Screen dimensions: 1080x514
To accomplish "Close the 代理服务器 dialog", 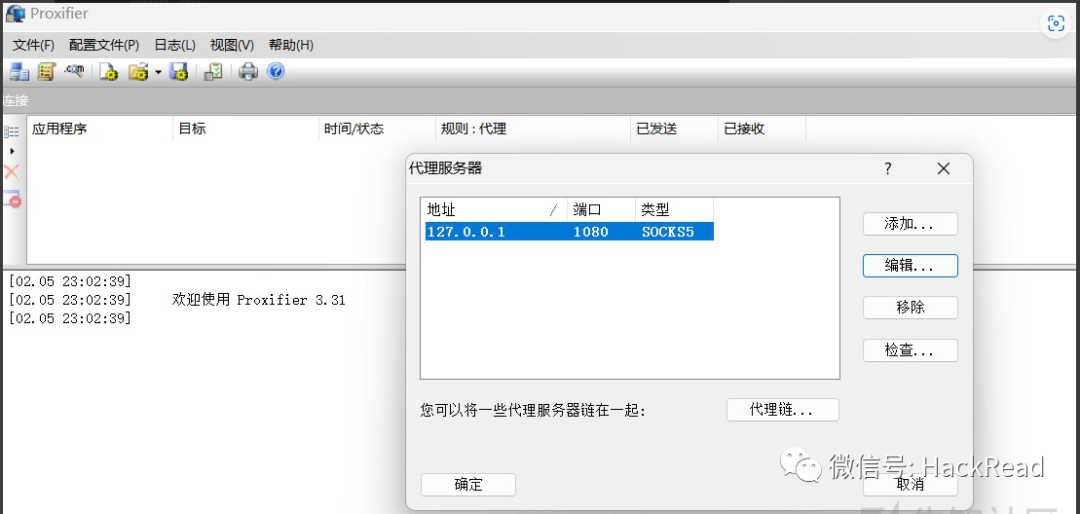I will click(x=944, y=168).
